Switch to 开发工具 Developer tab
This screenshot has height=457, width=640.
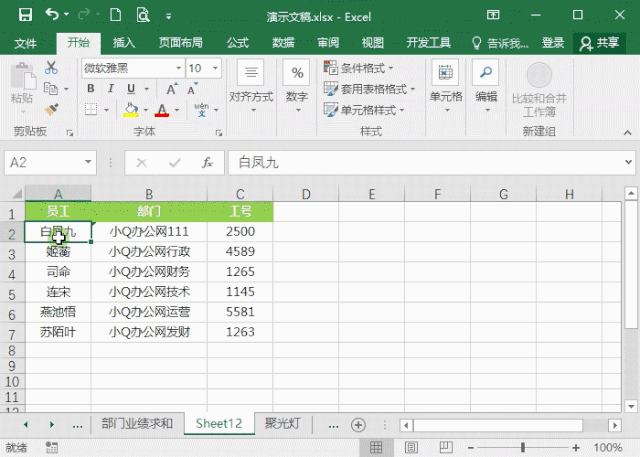pos(429,42)
